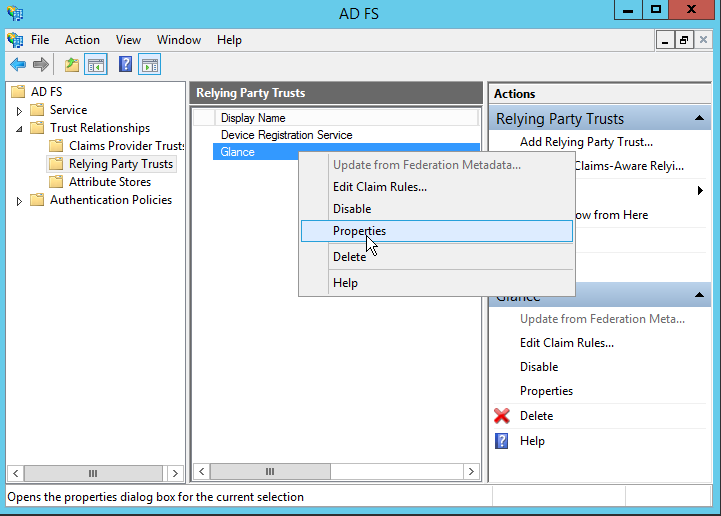Click the Up One Level folder icon
The height and width of the screenshot is (516, 721).
(x=72, y=65)
